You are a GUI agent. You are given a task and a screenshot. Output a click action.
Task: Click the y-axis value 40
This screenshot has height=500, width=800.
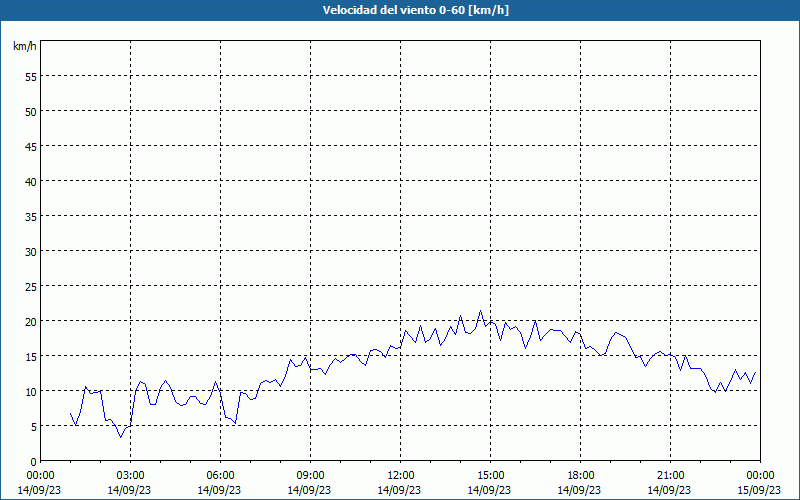[31, 182]
